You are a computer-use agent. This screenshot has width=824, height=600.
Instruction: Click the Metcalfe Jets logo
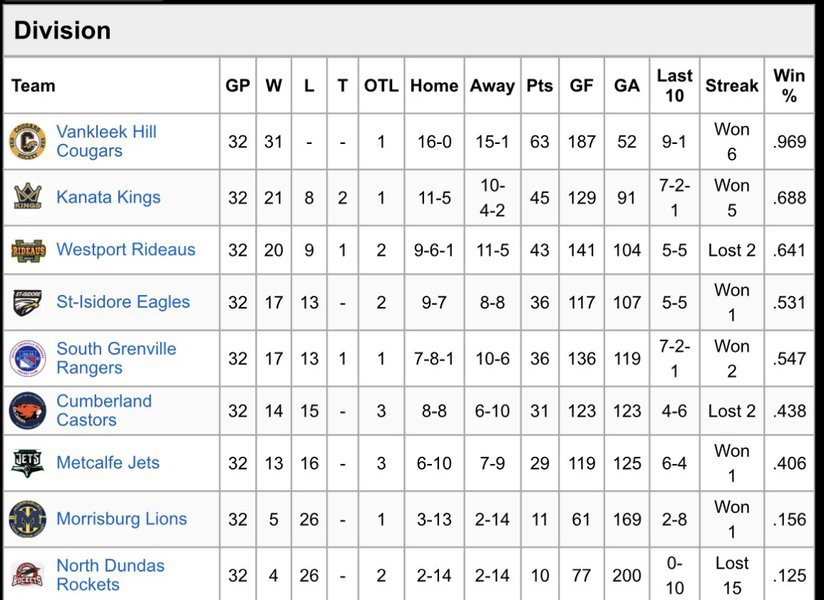27,463
